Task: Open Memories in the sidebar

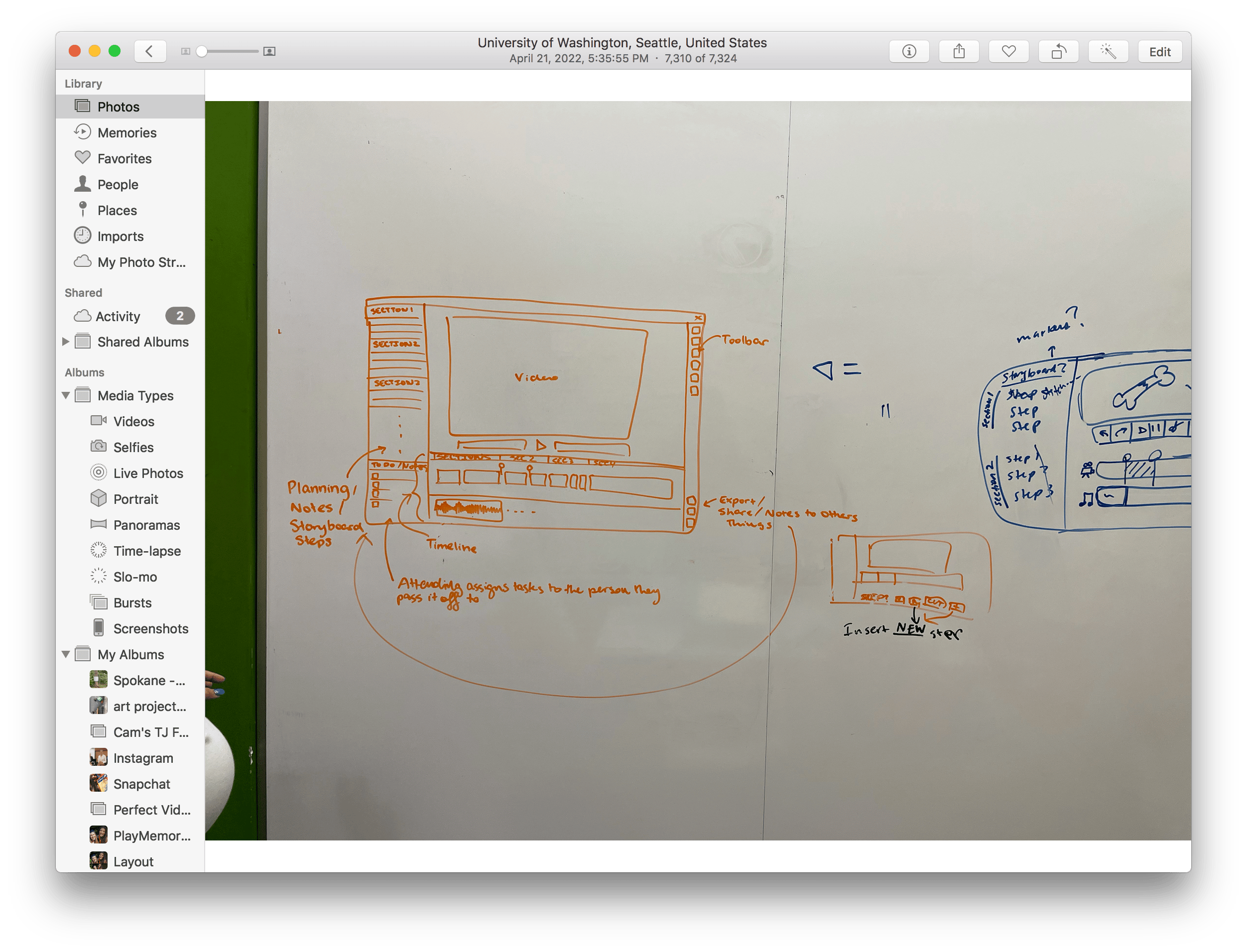Action: (126, 132)
